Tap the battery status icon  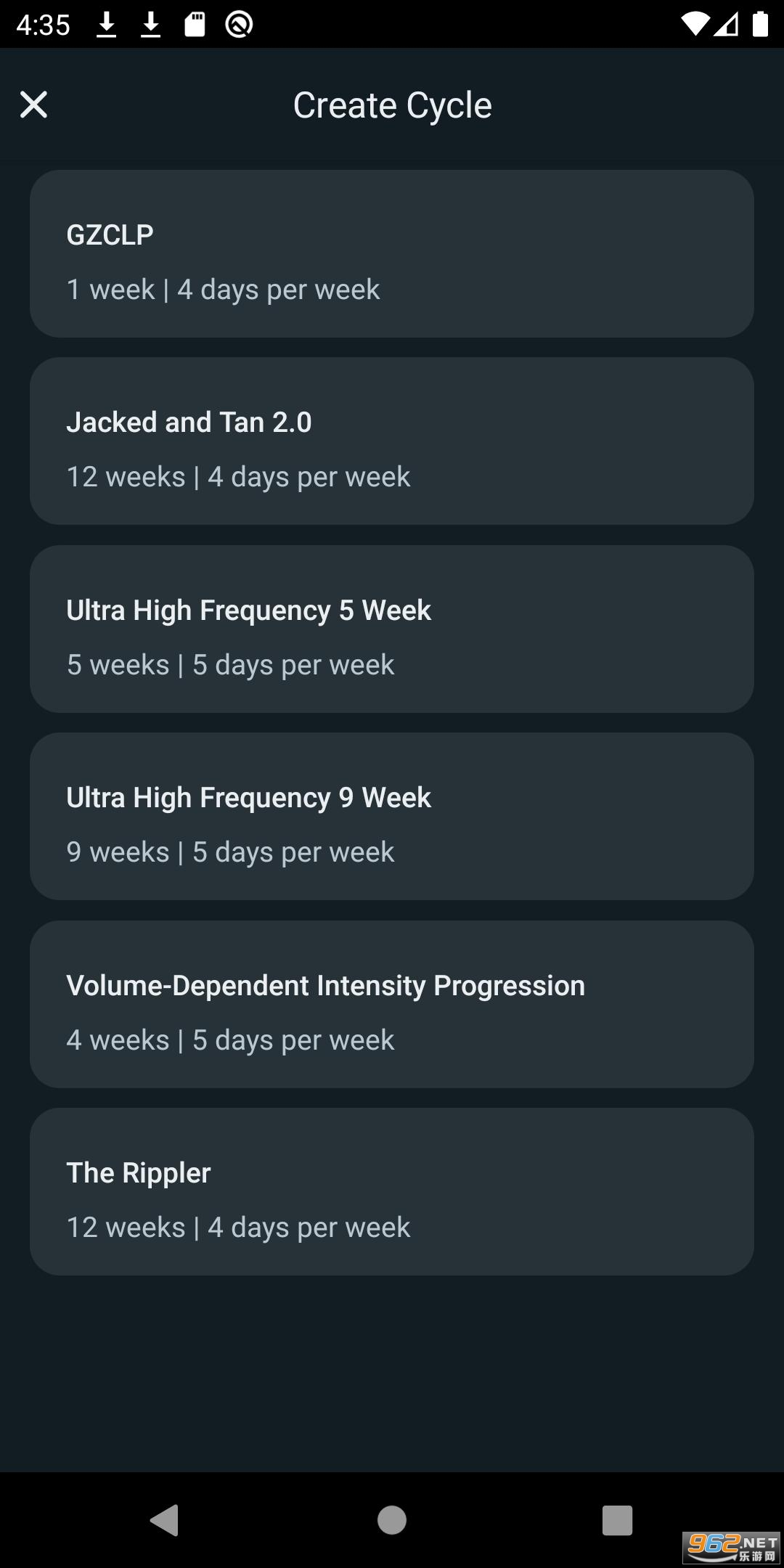(x=759, y=25)
